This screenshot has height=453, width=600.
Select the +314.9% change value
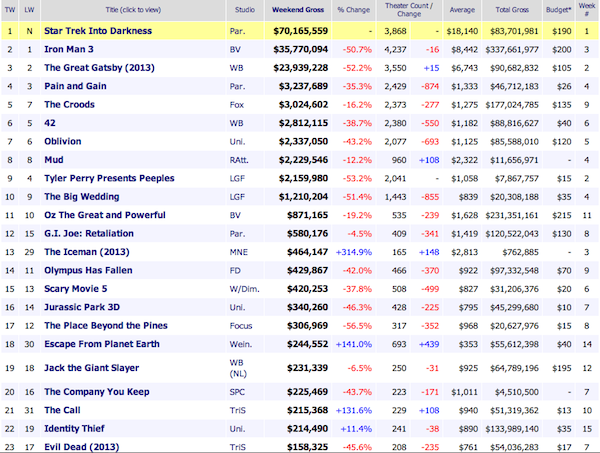(354, 252)
